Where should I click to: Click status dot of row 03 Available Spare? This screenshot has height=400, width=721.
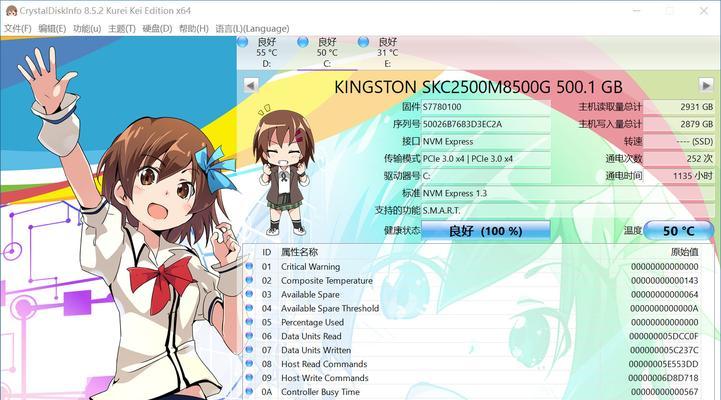(249, 293)
